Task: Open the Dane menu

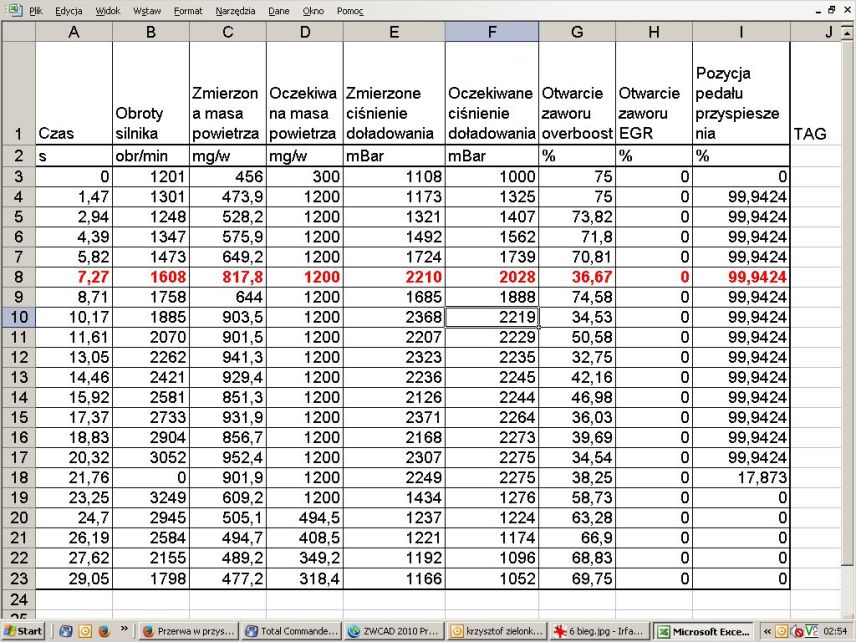Action: pos(279,11)
